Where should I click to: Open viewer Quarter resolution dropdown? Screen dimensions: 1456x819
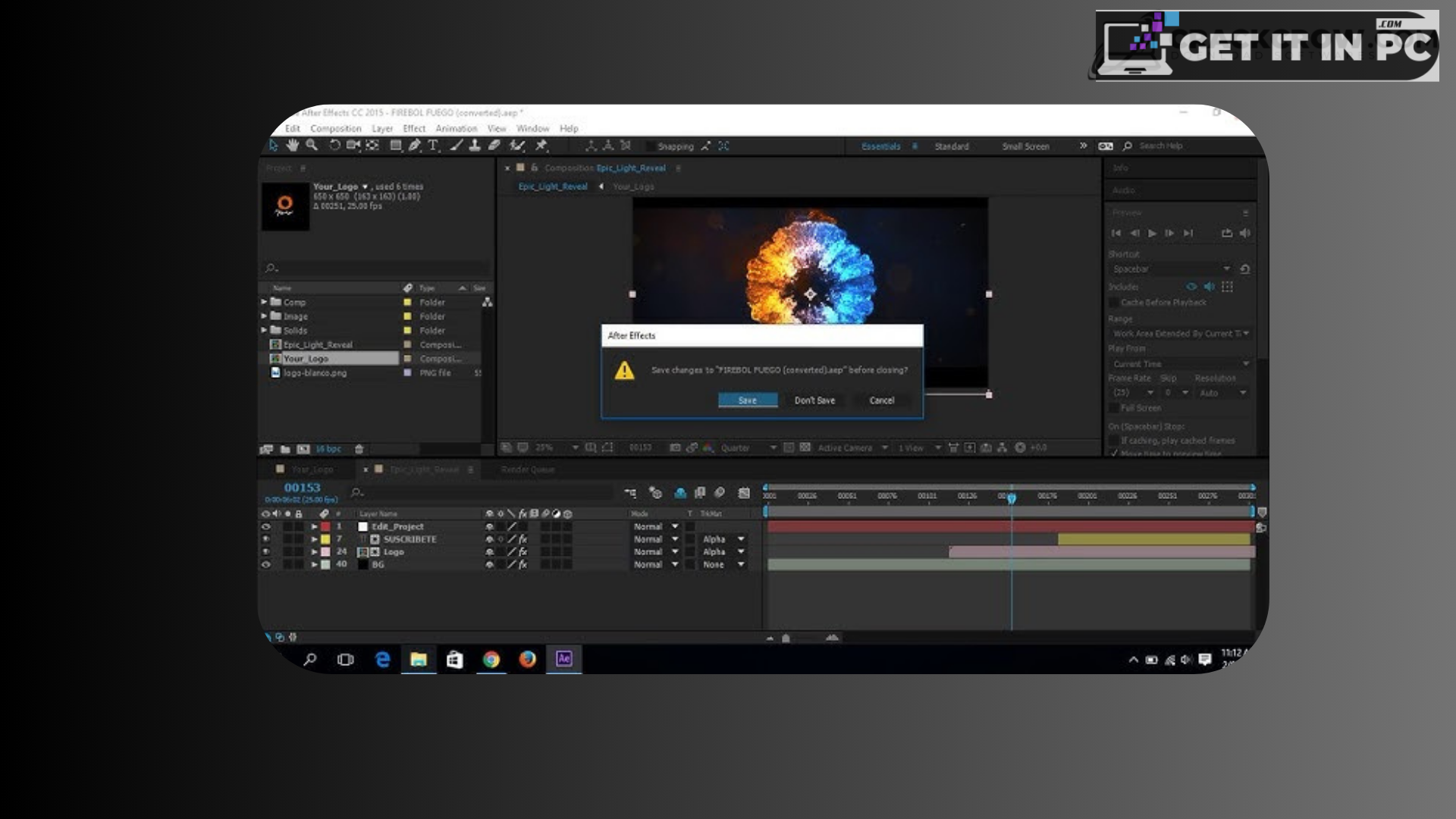748,447
